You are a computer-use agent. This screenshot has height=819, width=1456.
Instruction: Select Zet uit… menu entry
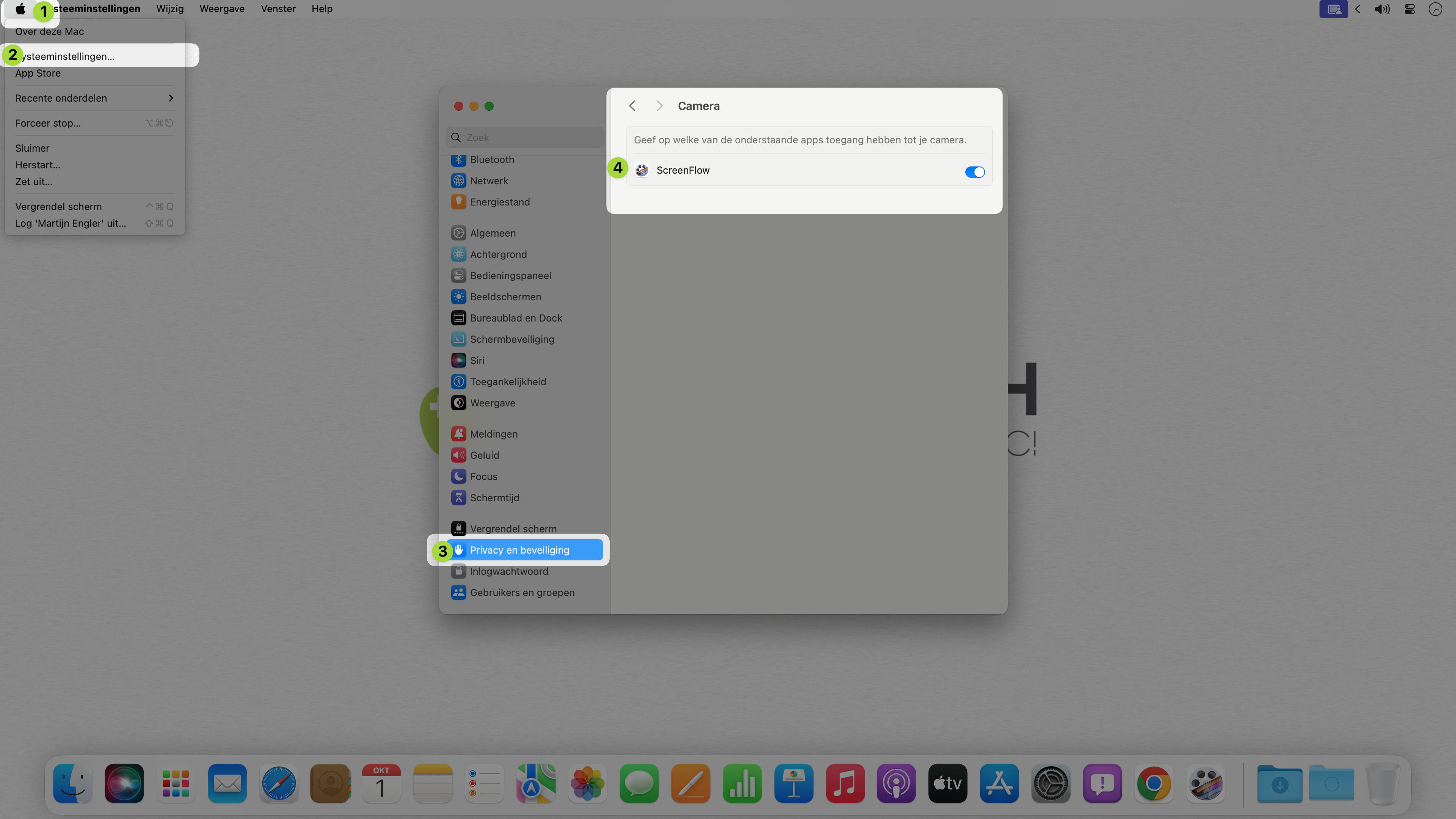94,182
